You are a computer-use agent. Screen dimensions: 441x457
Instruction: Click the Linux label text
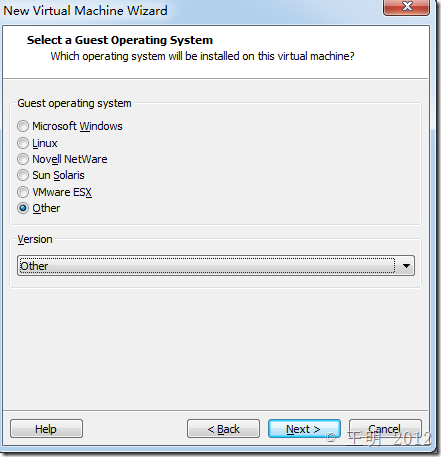[x=45, y=143]
